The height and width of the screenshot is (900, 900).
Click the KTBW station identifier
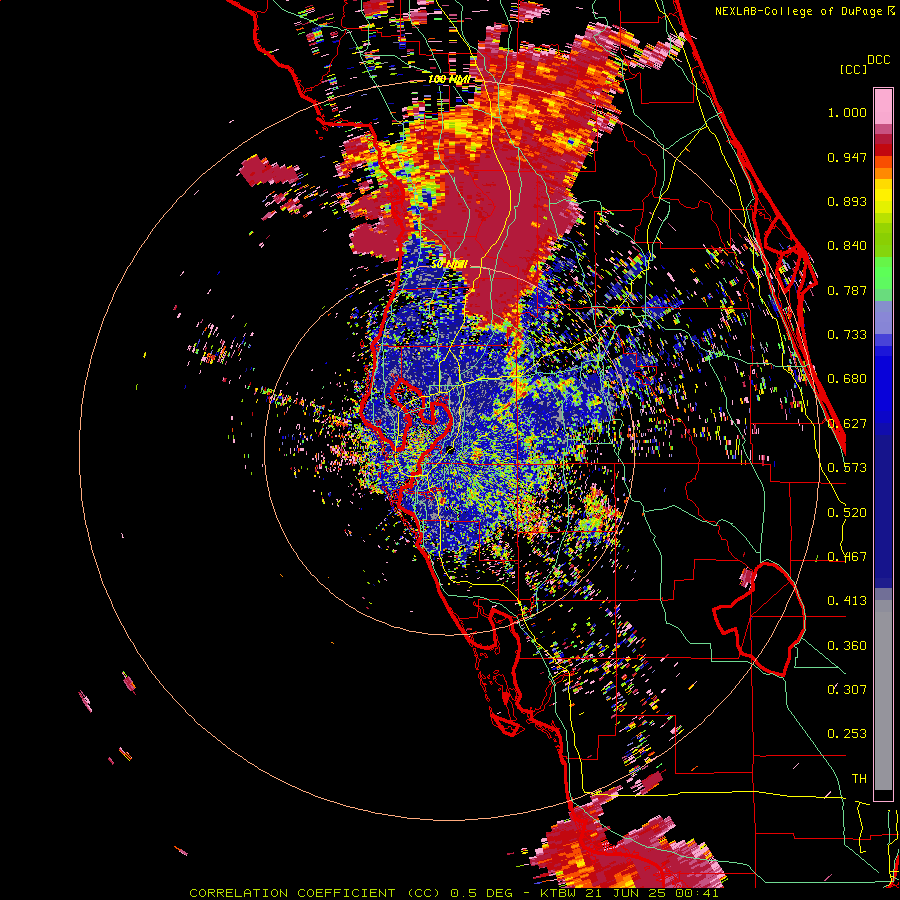point(560,893)
